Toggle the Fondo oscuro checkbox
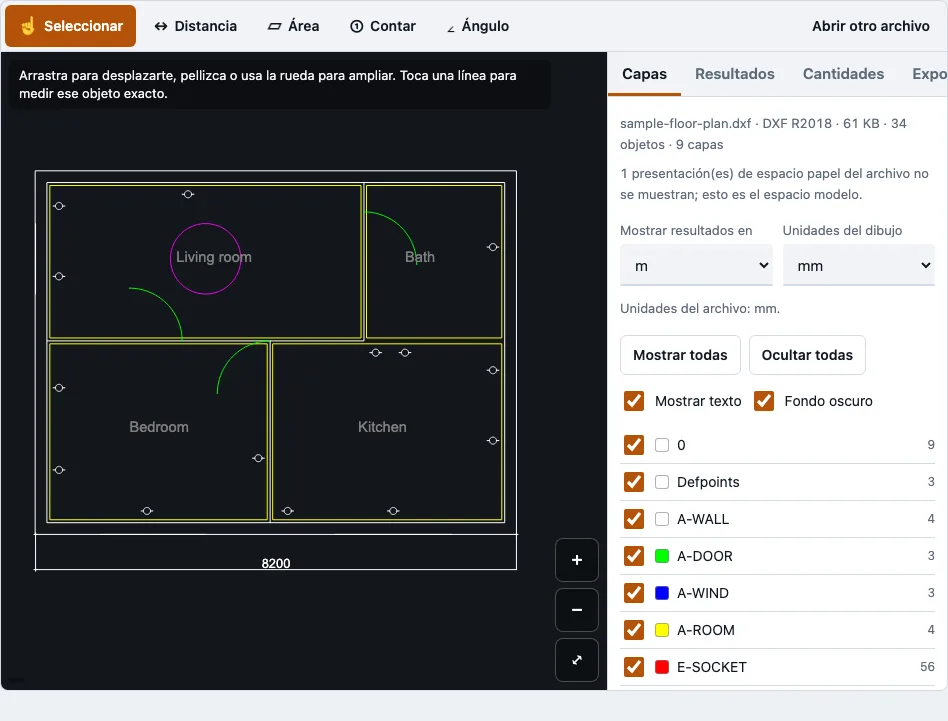The width and height of the screenshot is (948, 721). point(764,401)
